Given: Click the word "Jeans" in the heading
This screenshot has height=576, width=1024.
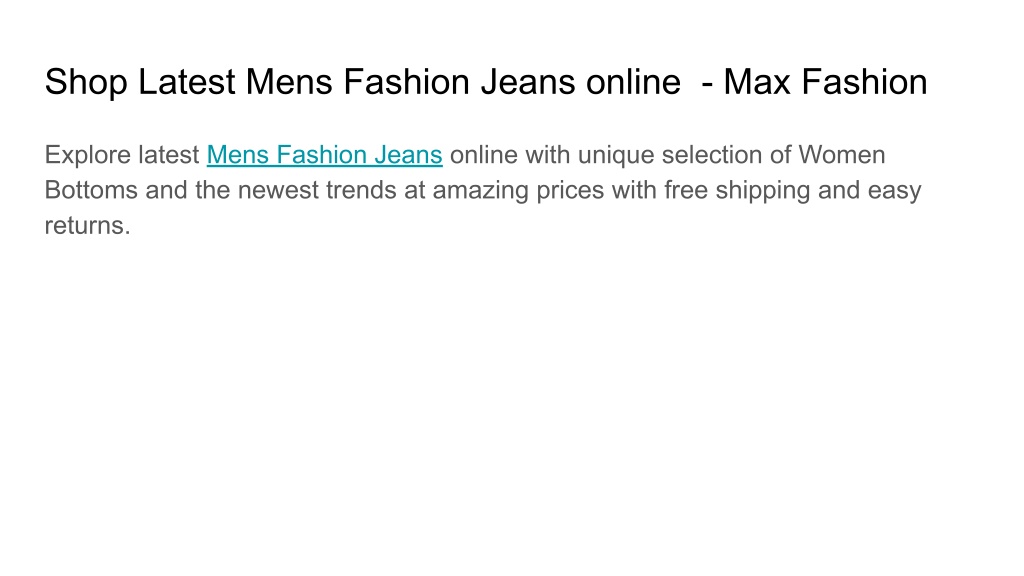Looking at the screenshot, I should coord(528,82).
